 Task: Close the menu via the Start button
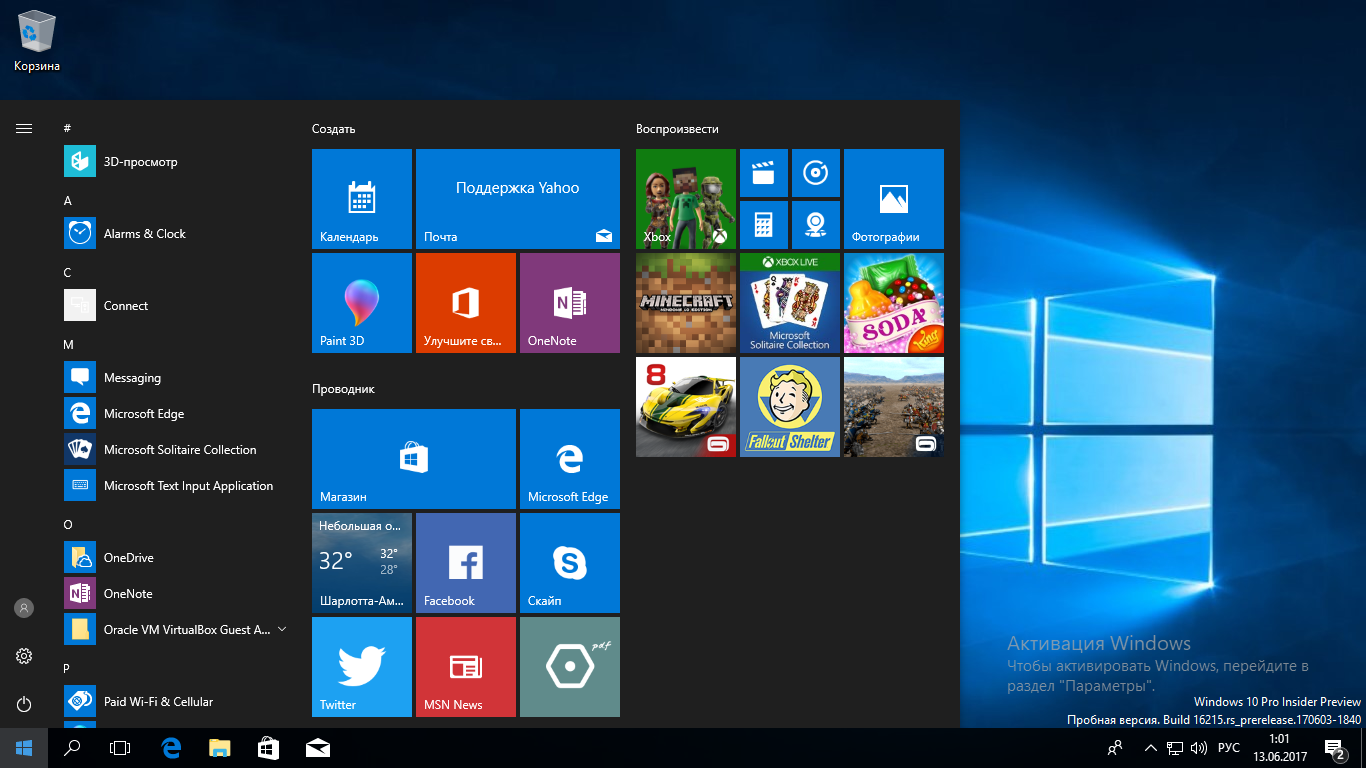(24, 748)
